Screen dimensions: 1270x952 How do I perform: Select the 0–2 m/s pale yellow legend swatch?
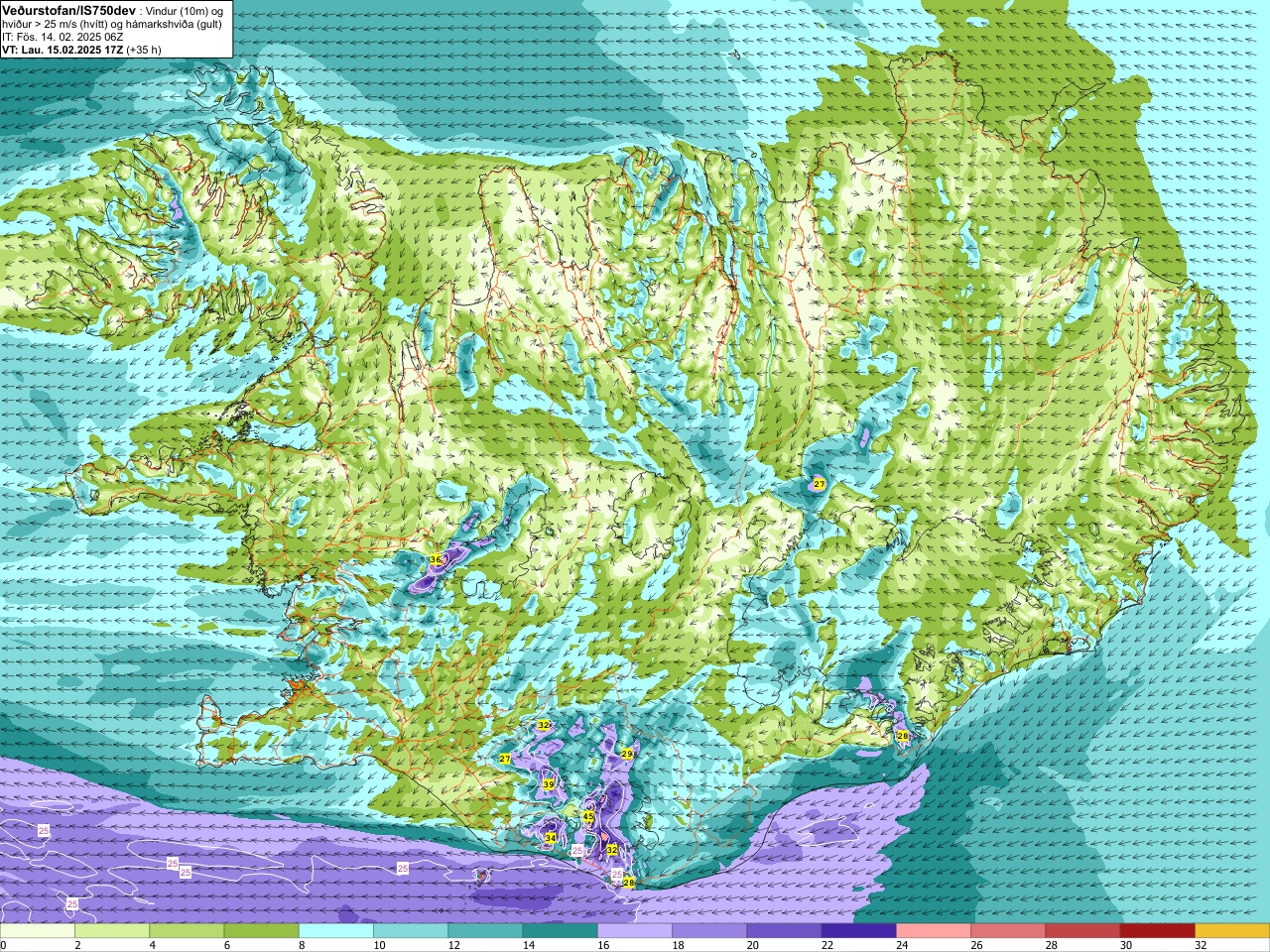[38, 931]
